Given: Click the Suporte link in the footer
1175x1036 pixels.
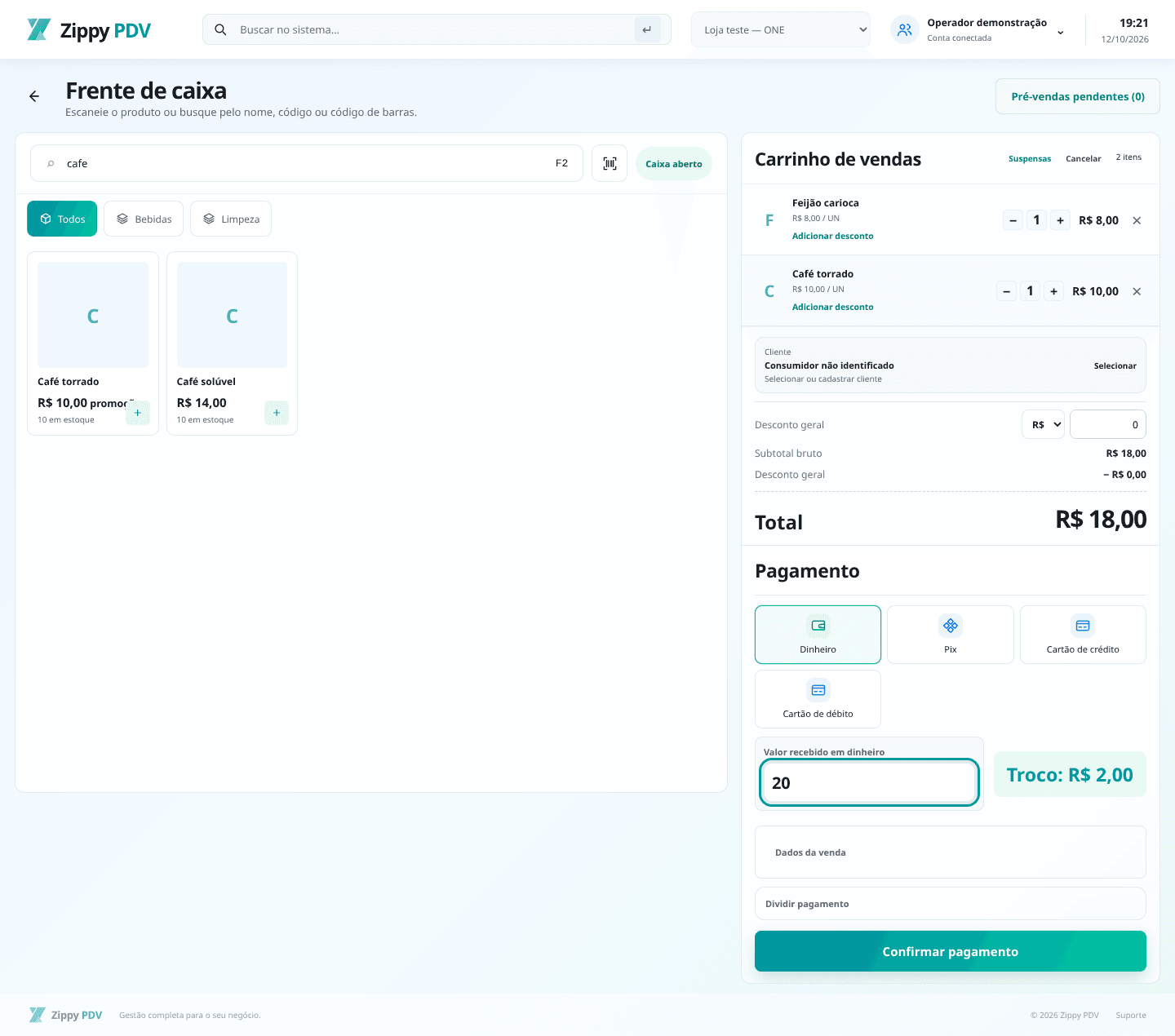Looking at the screenshot, I should tap(1131, 1015).
